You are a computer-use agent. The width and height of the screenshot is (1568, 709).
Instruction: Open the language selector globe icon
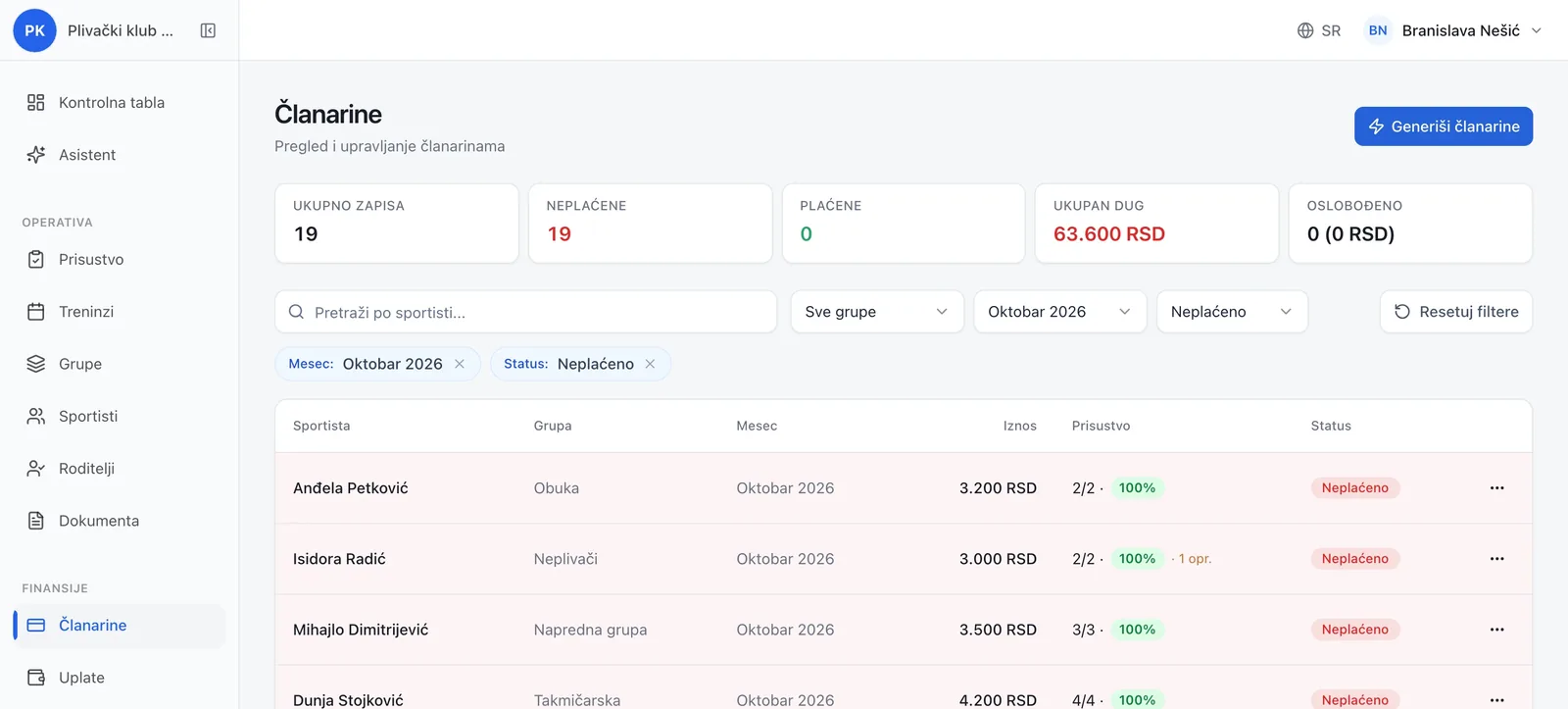coord(1305,30)
